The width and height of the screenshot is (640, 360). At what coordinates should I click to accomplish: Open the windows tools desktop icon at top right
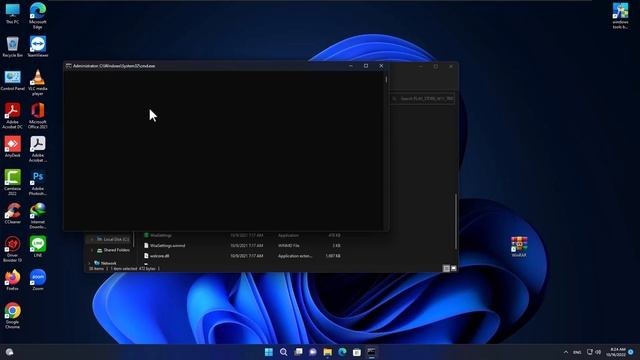click(620, 16)
